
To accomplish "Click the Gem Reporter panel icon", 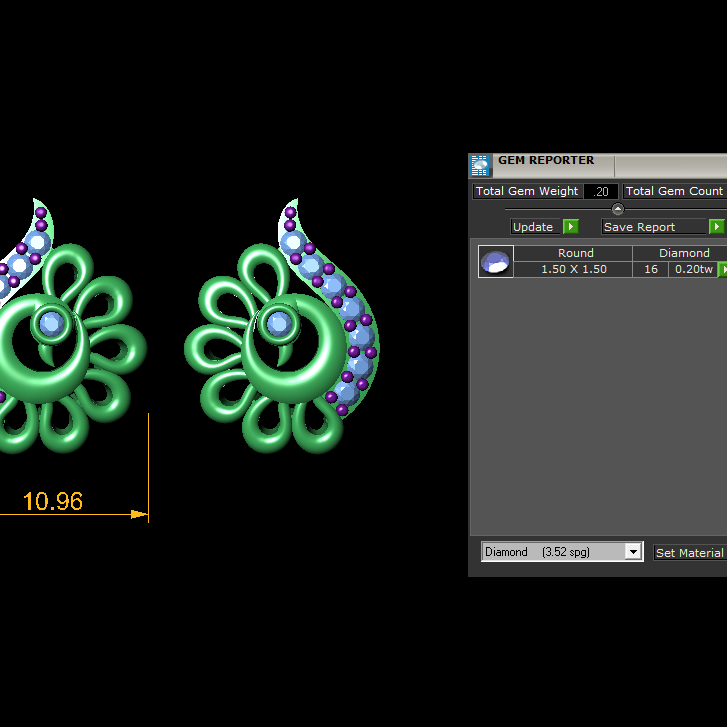I will (x=480, y=165).
